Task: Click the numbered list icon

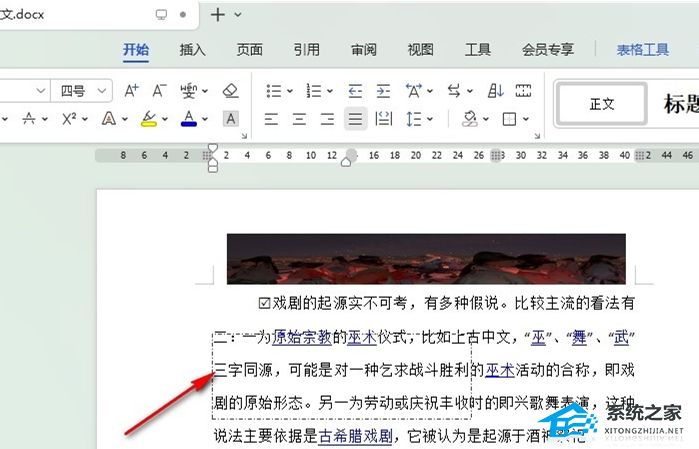Action: coord(314,91)
